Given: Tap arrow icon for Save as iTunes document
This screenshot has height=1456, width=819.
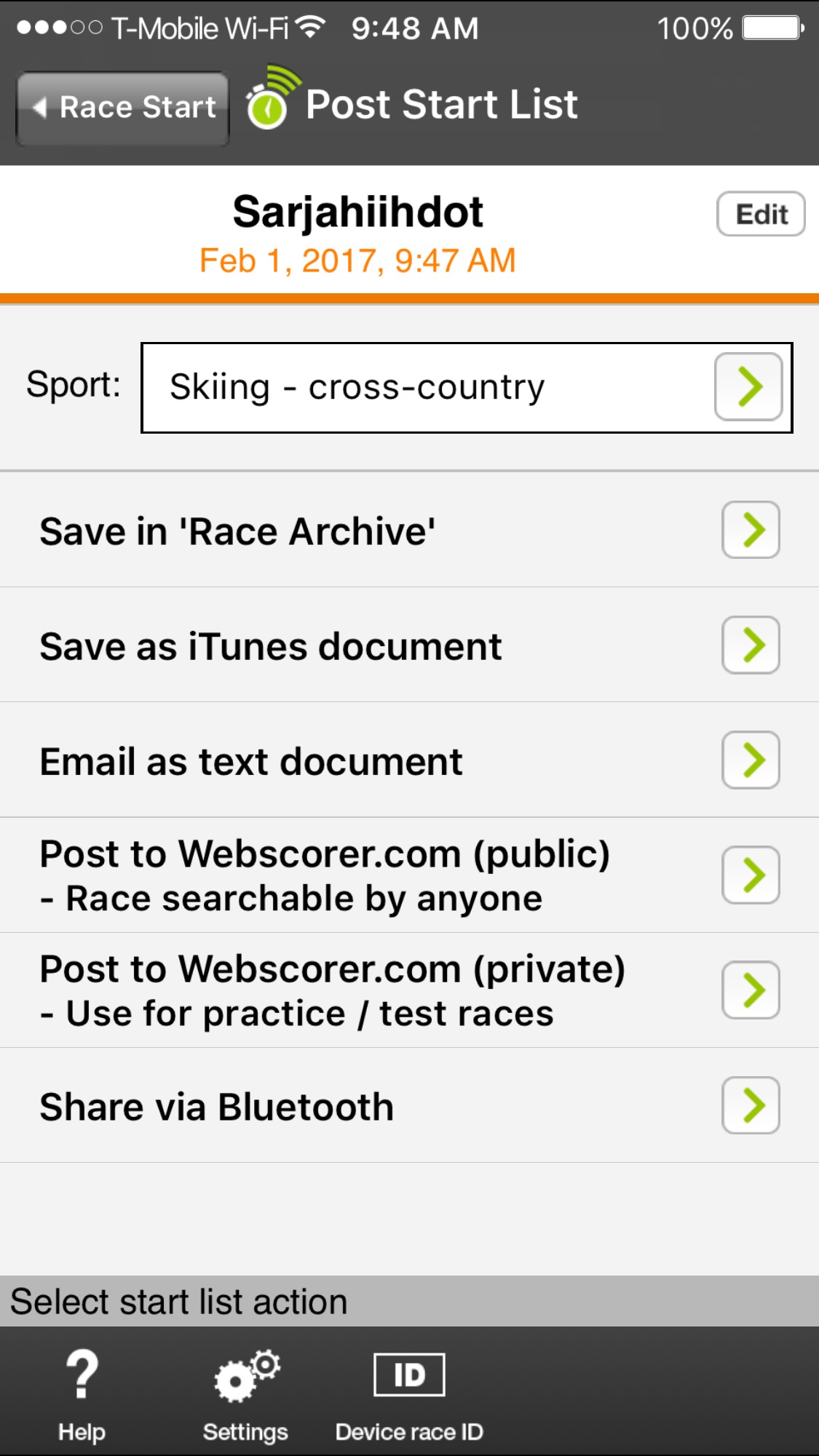Looking at the screenshot, I should point(751,645).
